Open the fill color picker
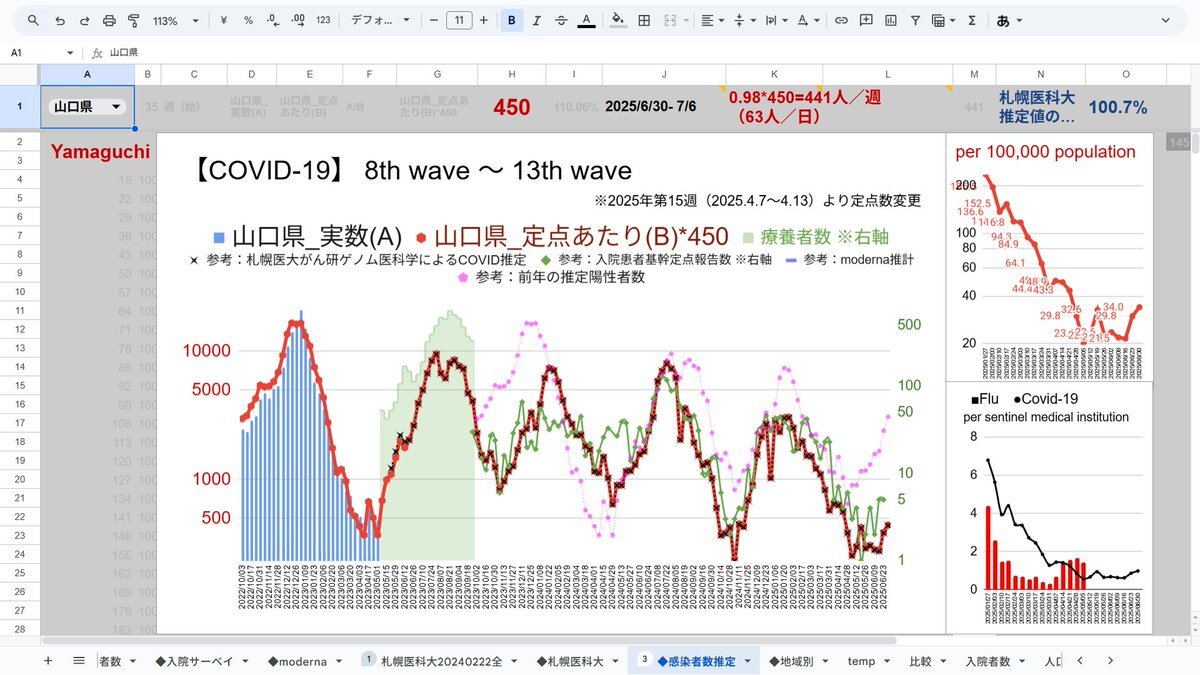Viewport: 1200px width, 675px height. point(618,20)
